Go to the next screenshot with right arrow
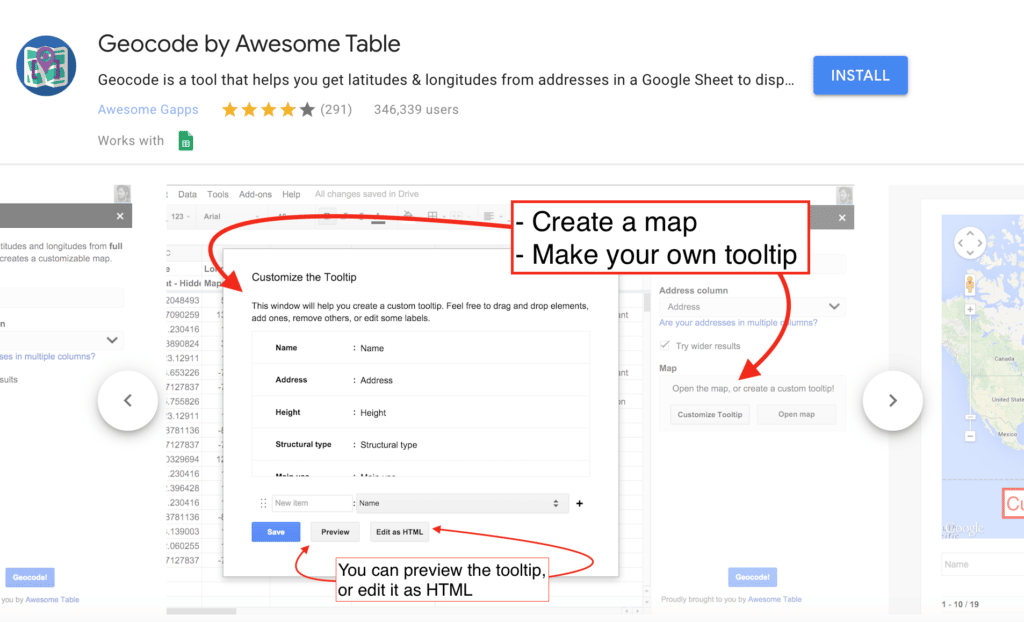Image resolution: width=1024 pixels, height=622 pixels. click(x=893, y=401)
